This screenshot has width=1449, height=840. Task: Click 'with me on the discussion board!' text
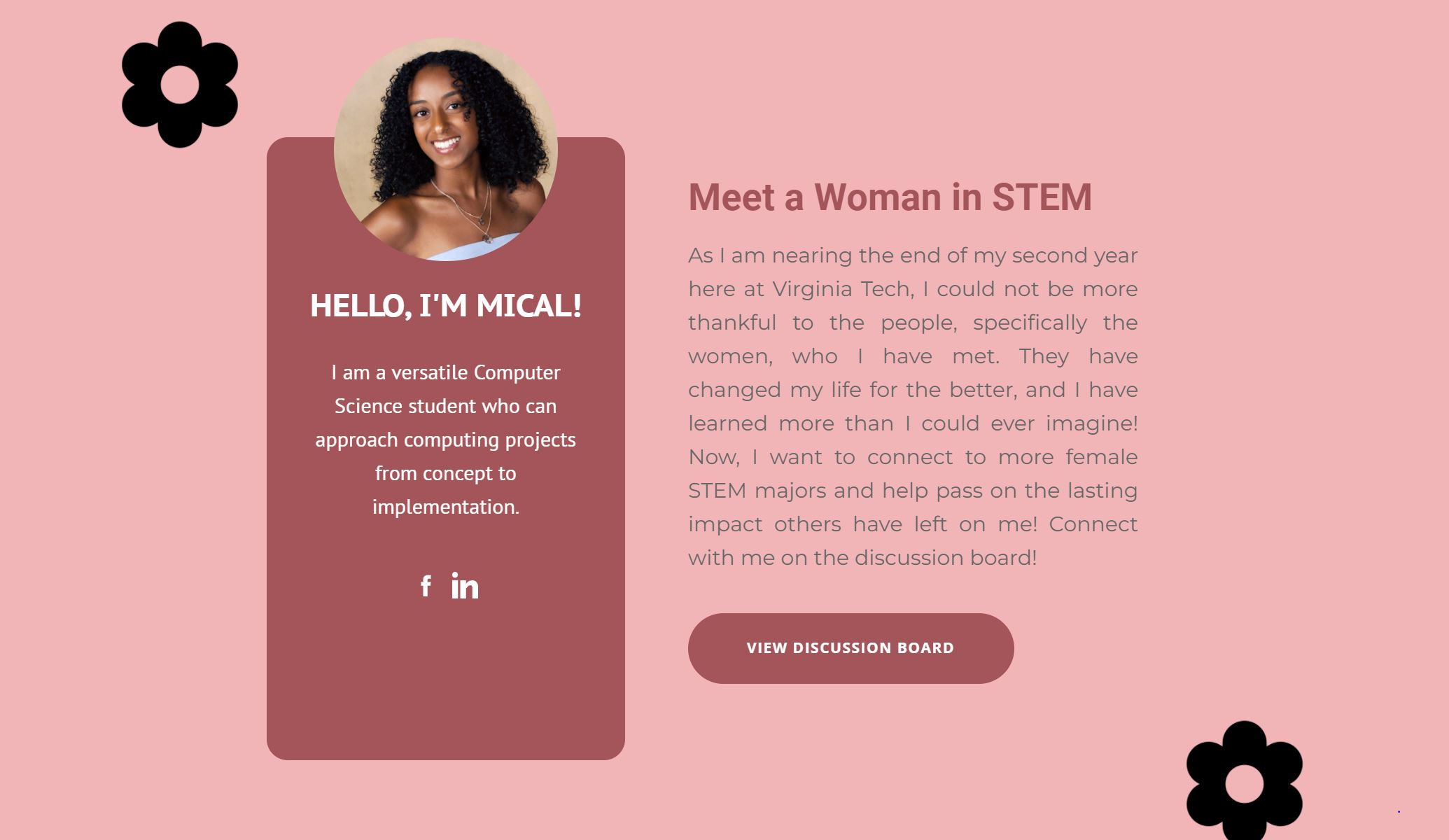click(x=862, y=558)
